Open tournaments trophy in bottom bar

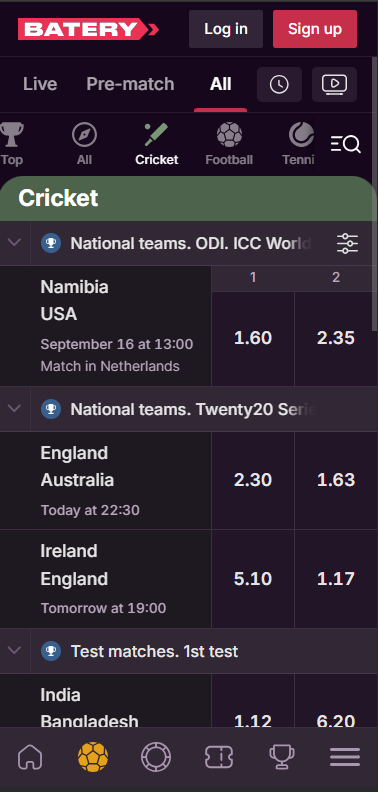pos(281,757)
